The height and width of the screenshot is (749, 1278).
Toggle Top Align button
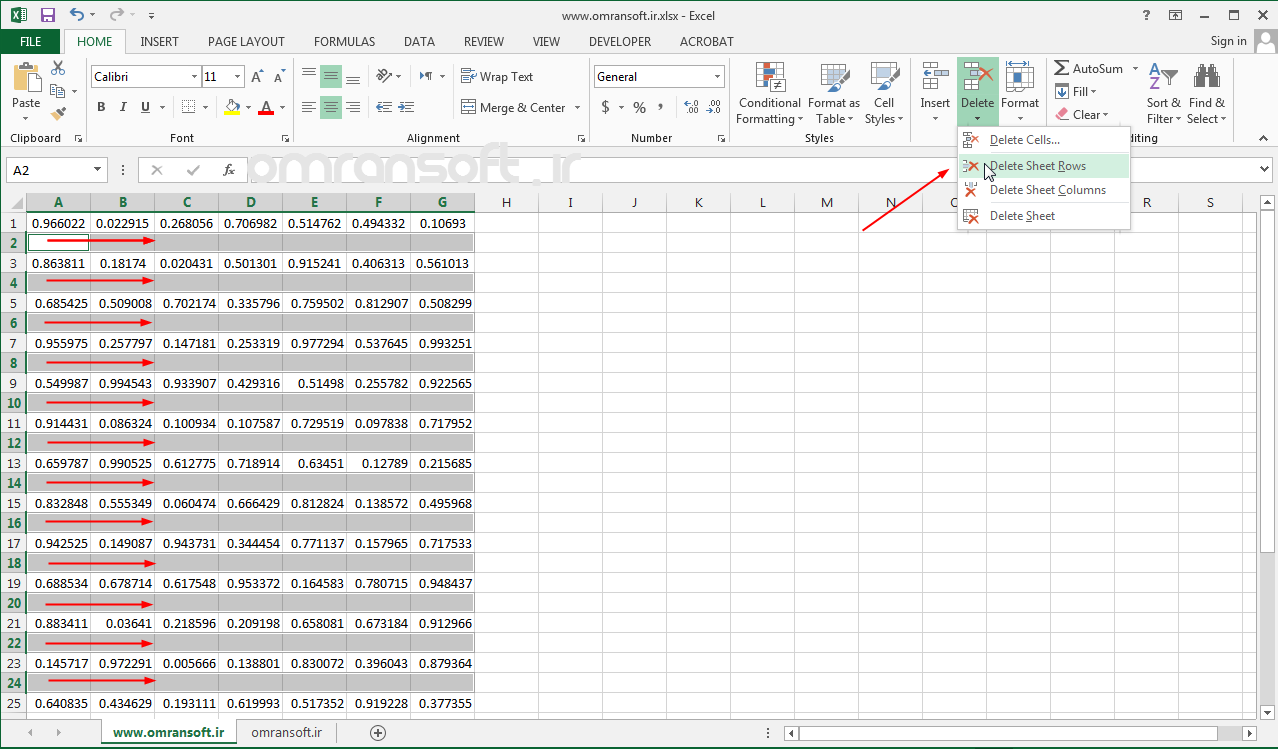[309, 76]
